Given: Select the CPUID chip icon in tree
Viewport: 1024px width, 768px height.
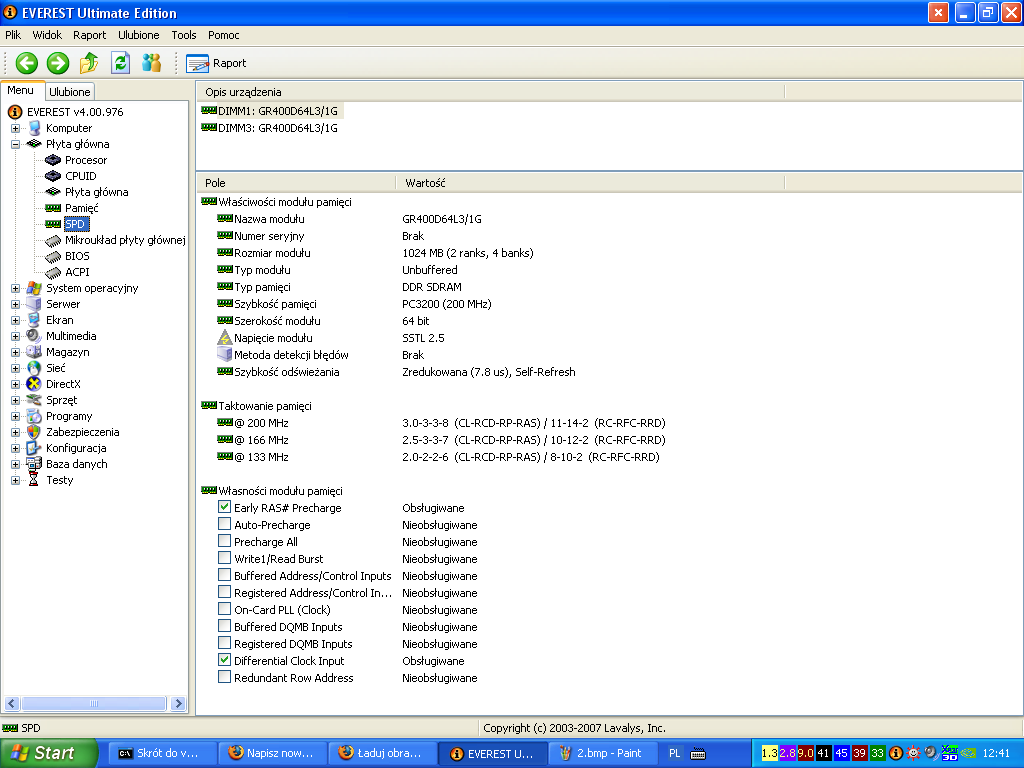Looking at the screenshot, I should [53, 176].
